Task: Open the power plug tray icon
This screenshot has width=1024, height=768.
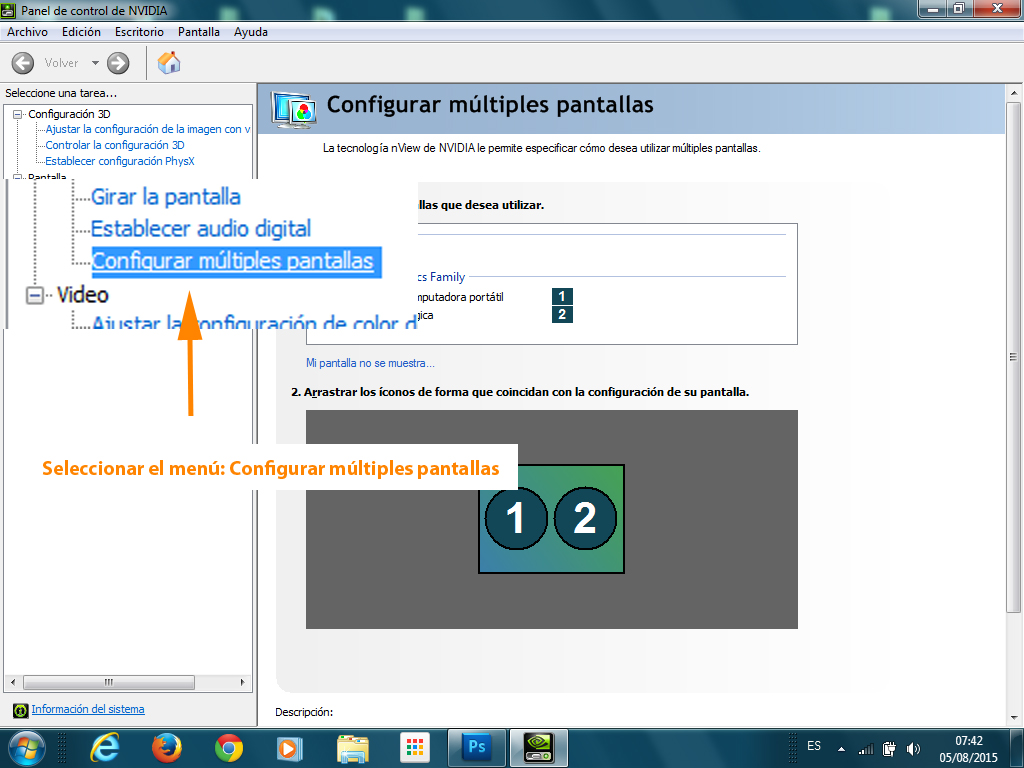Action: [x=889, y=749]
